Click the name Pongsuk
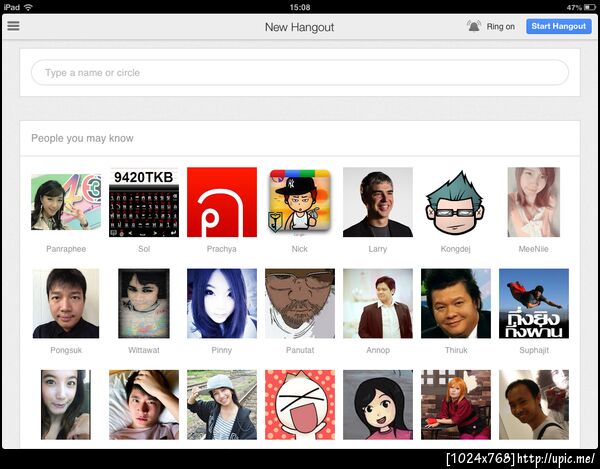The height and width of the screenshot is (469, 600). pos(66,350)
